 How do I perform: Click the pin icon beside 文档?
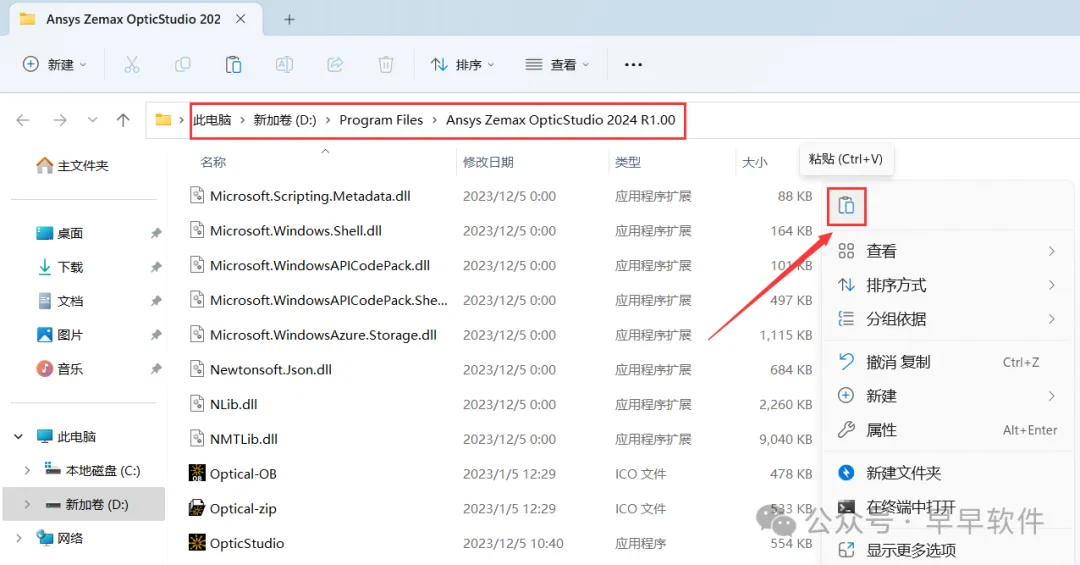tap(156, 301)
